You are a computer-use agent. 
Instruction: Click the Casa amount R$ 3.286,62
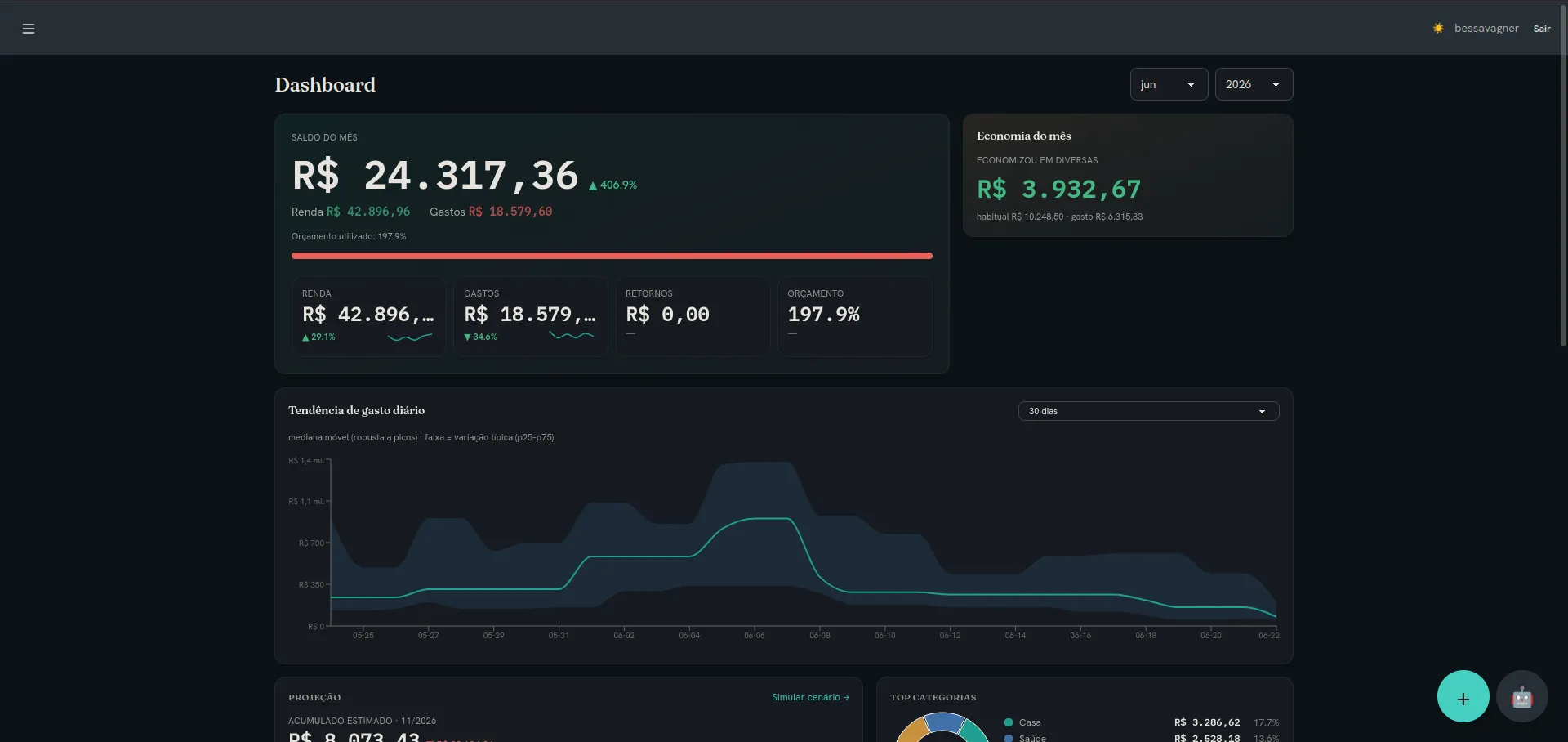[x=1207, y=722]
